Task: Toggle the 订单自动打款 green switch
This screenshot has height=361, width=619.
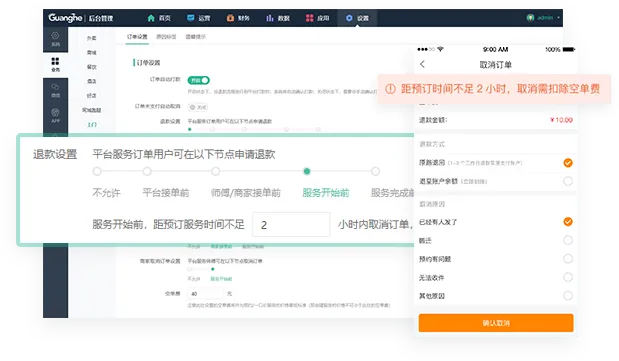Action: [199, 80]
